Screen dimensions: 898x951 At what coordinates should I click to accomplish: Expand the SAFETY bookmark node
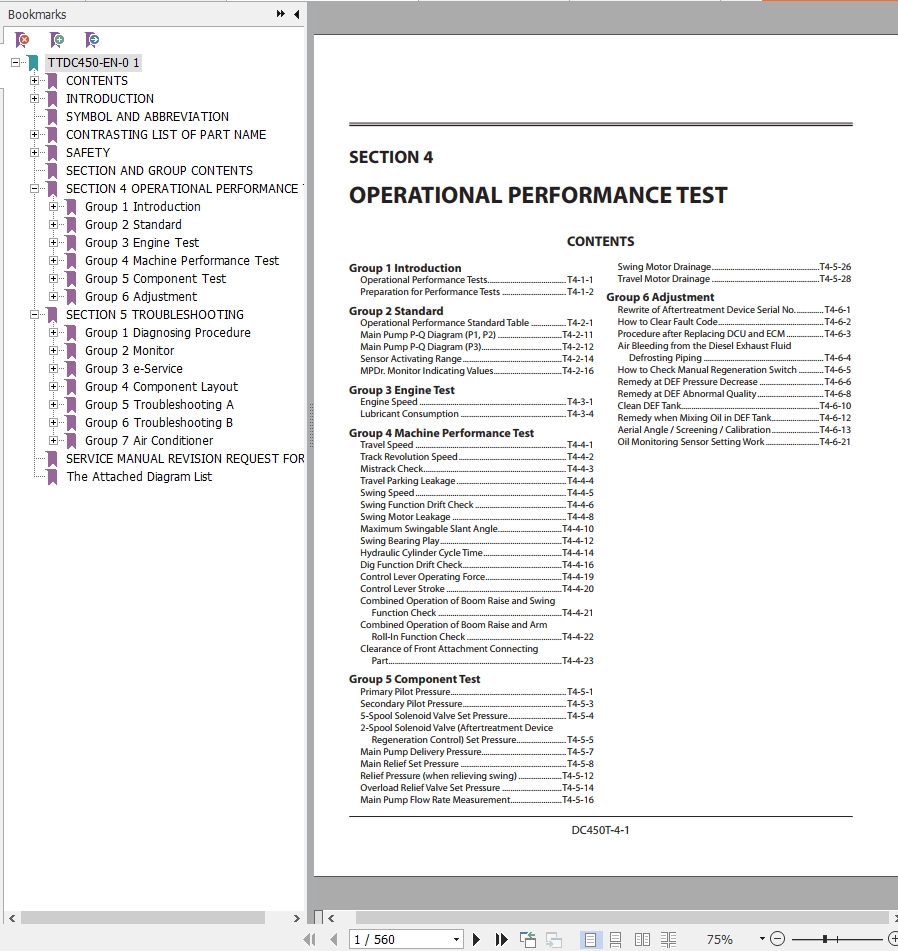point(35,152)
